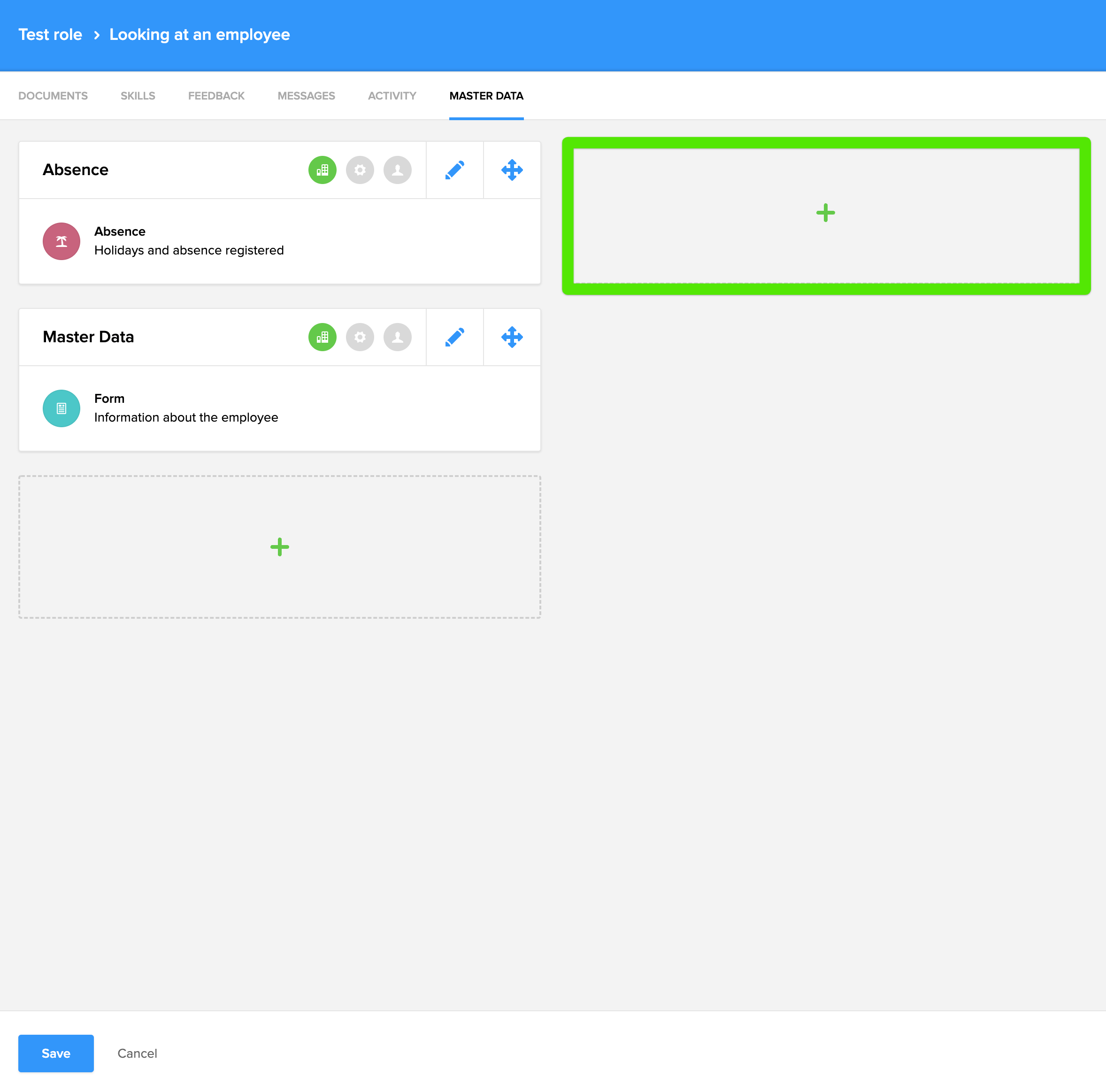The width and height of the screenshot is (1106, 1092).
Task: Toggle the person visibility icon on Absence
Action: pos(397,170)
